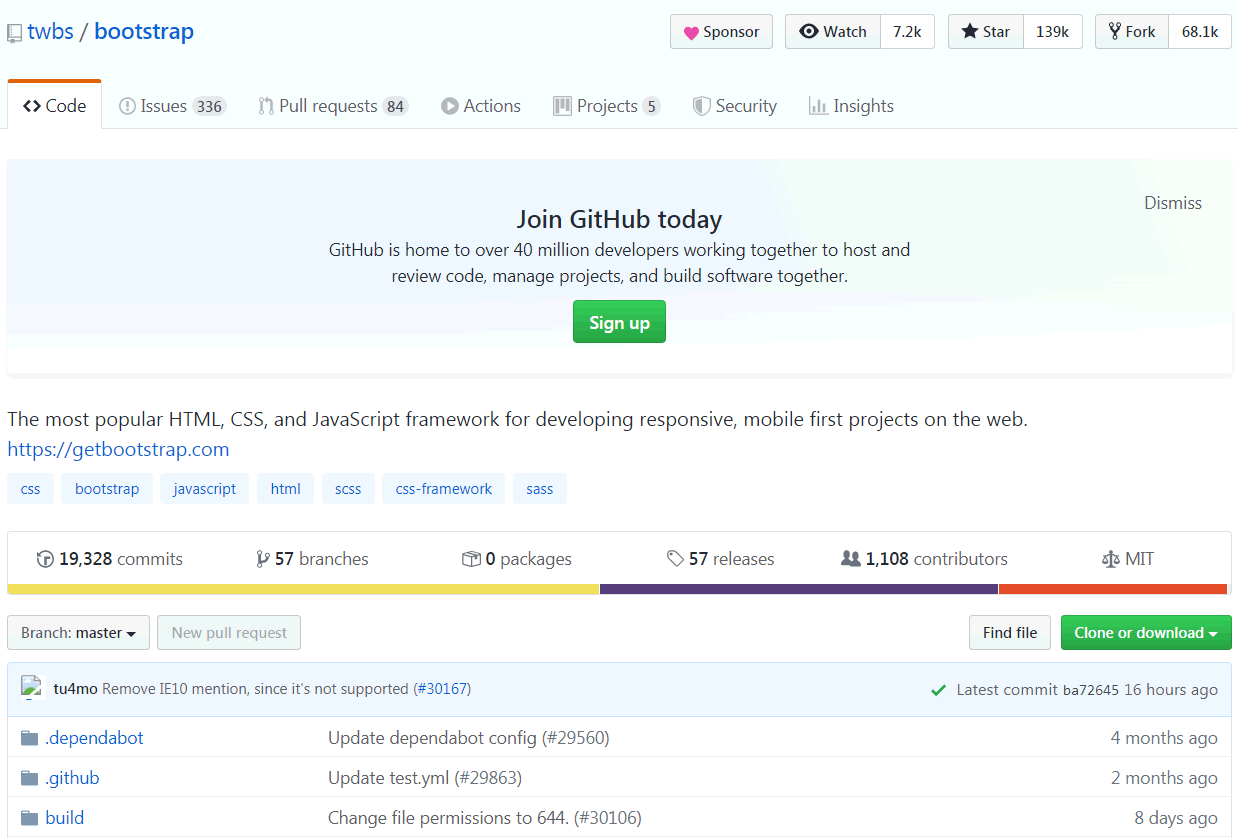Click the Insights bar graph icon
Image resolution: width=1238 pixels, height=838 pixels.
point(818,106)
